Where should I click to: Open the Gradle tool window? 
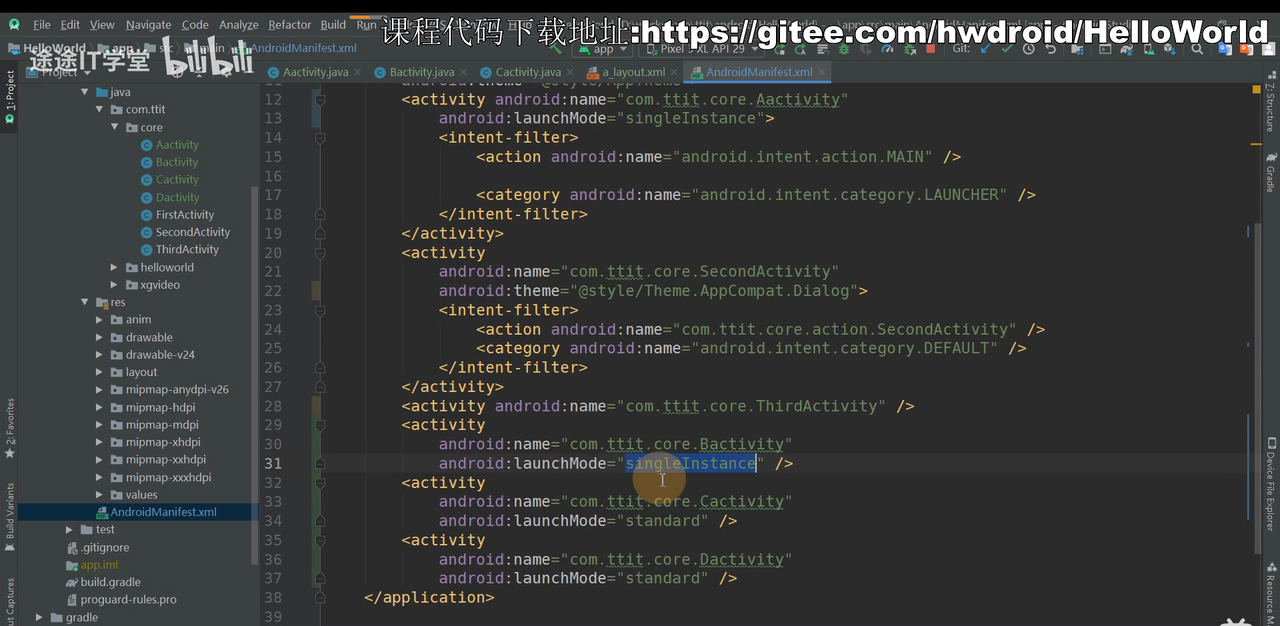pyautogui.click(x=1271, y=172)
